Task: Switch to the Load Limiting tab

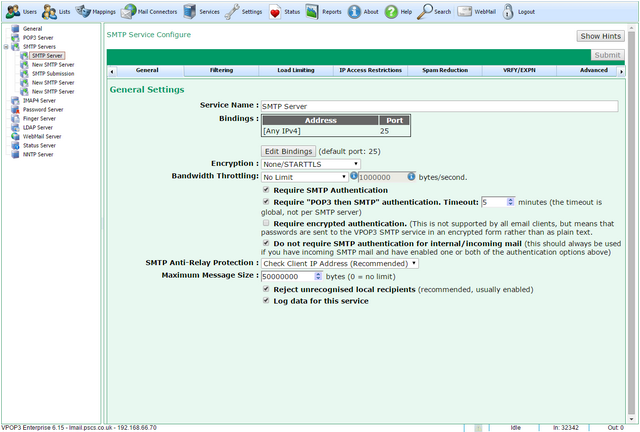Action: [x=296, y=70]
